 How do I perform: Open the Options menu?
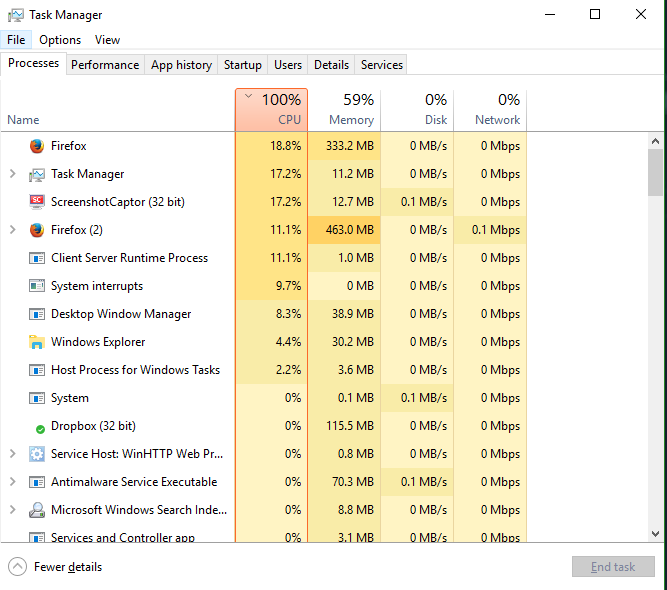click(x=60, y=40)
